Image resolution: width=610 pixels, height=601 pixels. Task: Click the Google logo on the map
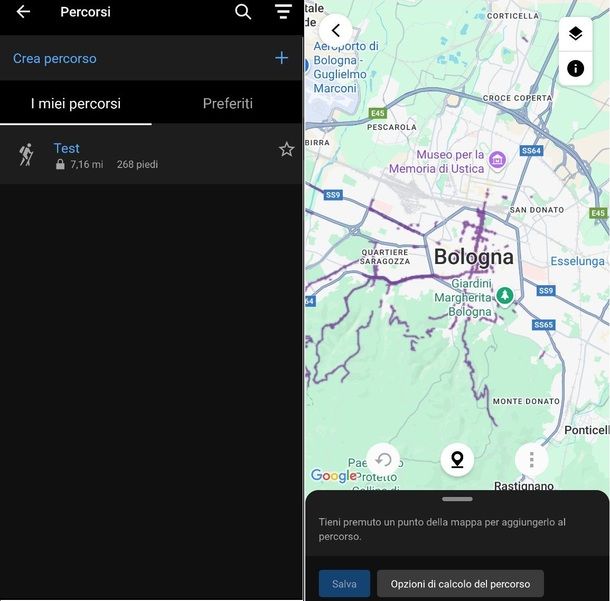pos(333,475)
